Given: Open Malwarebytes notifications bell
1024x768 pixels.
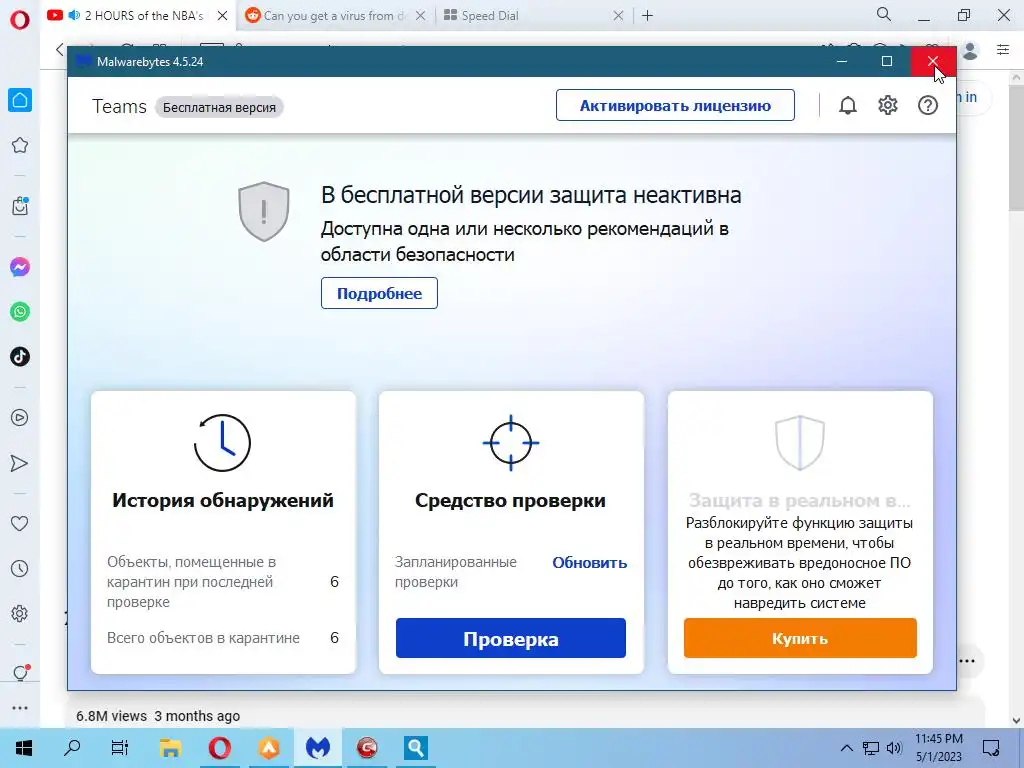Looking at the screenshot, I should [x=847, y=105].
